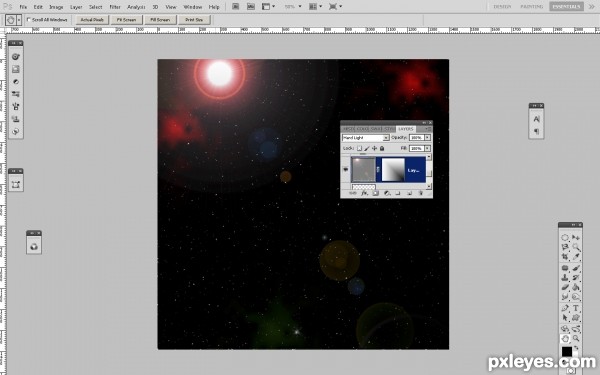Toggle the layer mask link icon
600x375 pixels.
[x=378, y=170]
